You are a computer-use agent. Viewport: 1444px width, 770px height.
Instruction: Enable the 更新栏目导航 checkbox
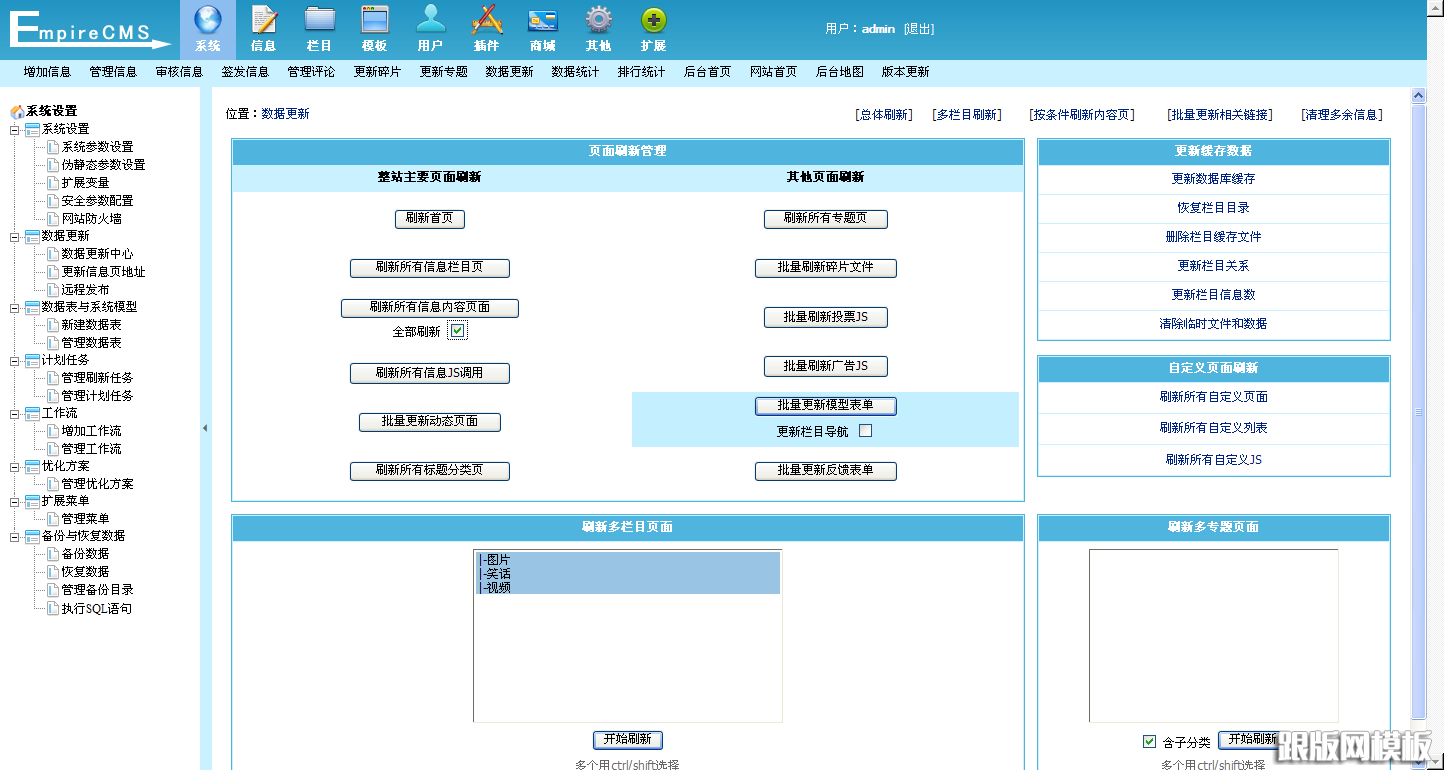864,429
